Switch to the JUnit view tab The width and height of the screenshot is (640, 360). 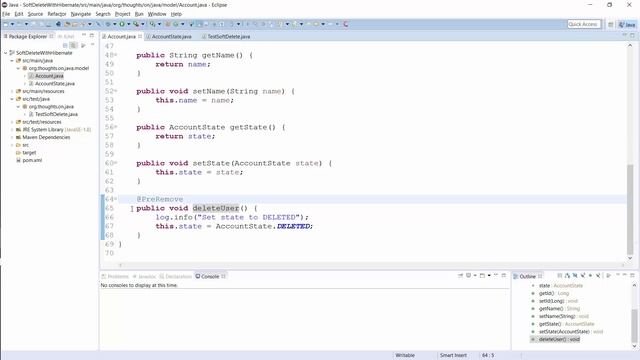[66, 36]
